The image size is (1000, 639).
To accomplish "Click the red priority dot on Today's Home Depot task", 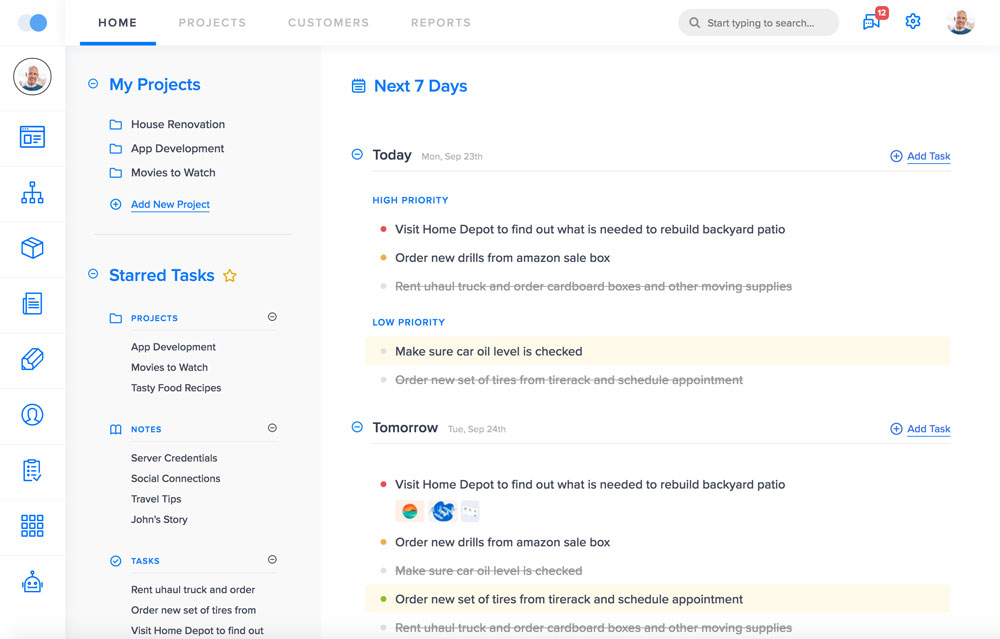I will pyautogui.click(x=383, y=230).
